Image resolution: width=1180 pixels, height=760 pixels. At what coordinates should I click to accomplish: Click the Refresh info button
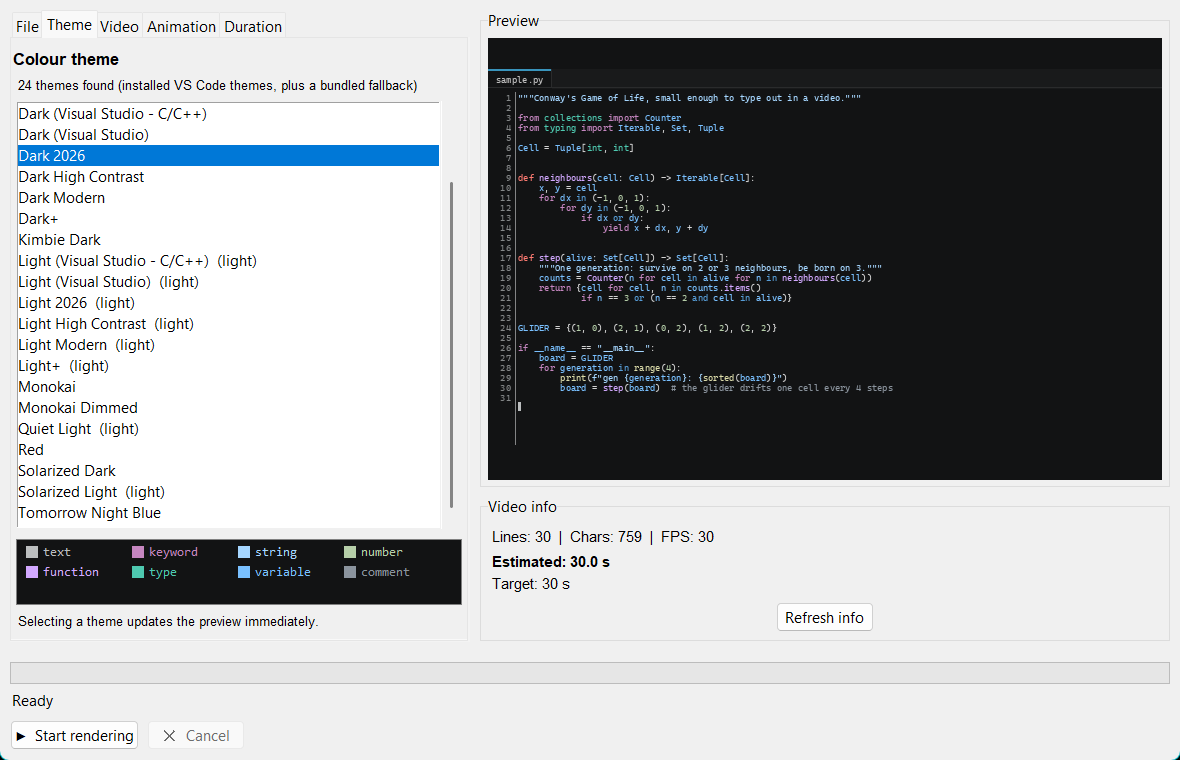click(x=824, y=617)
